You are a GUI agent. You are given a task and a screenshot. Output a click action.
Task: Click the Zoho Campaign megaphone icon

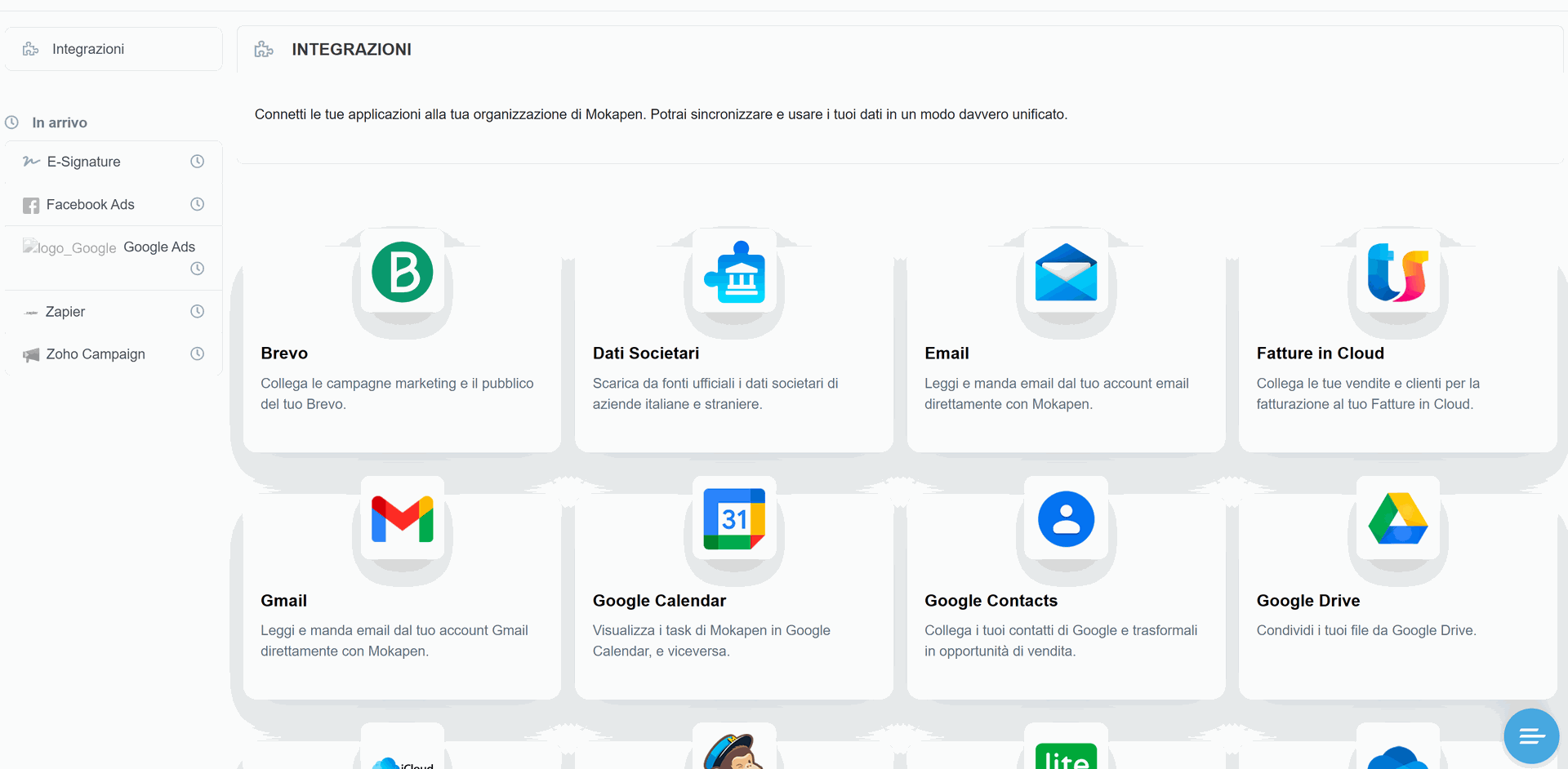point(31,355)
